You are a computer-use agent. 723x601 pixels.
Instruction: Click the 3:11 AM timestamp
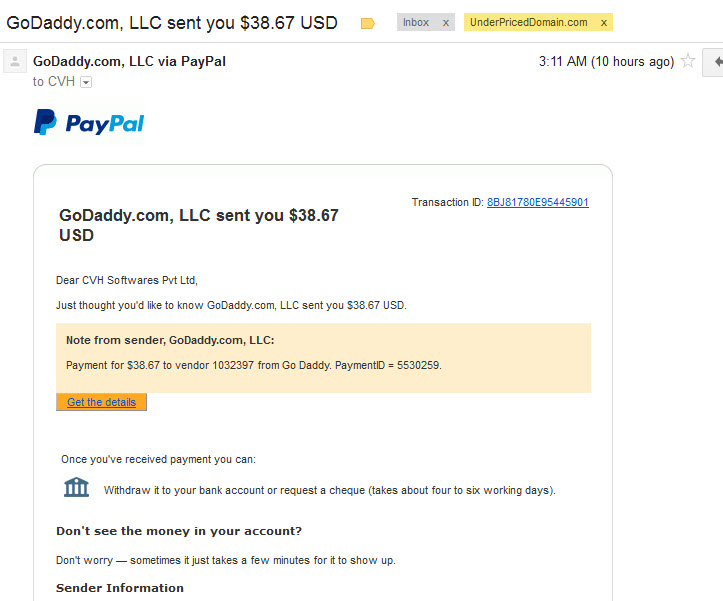pyautogui.click(x=606, y=61)
